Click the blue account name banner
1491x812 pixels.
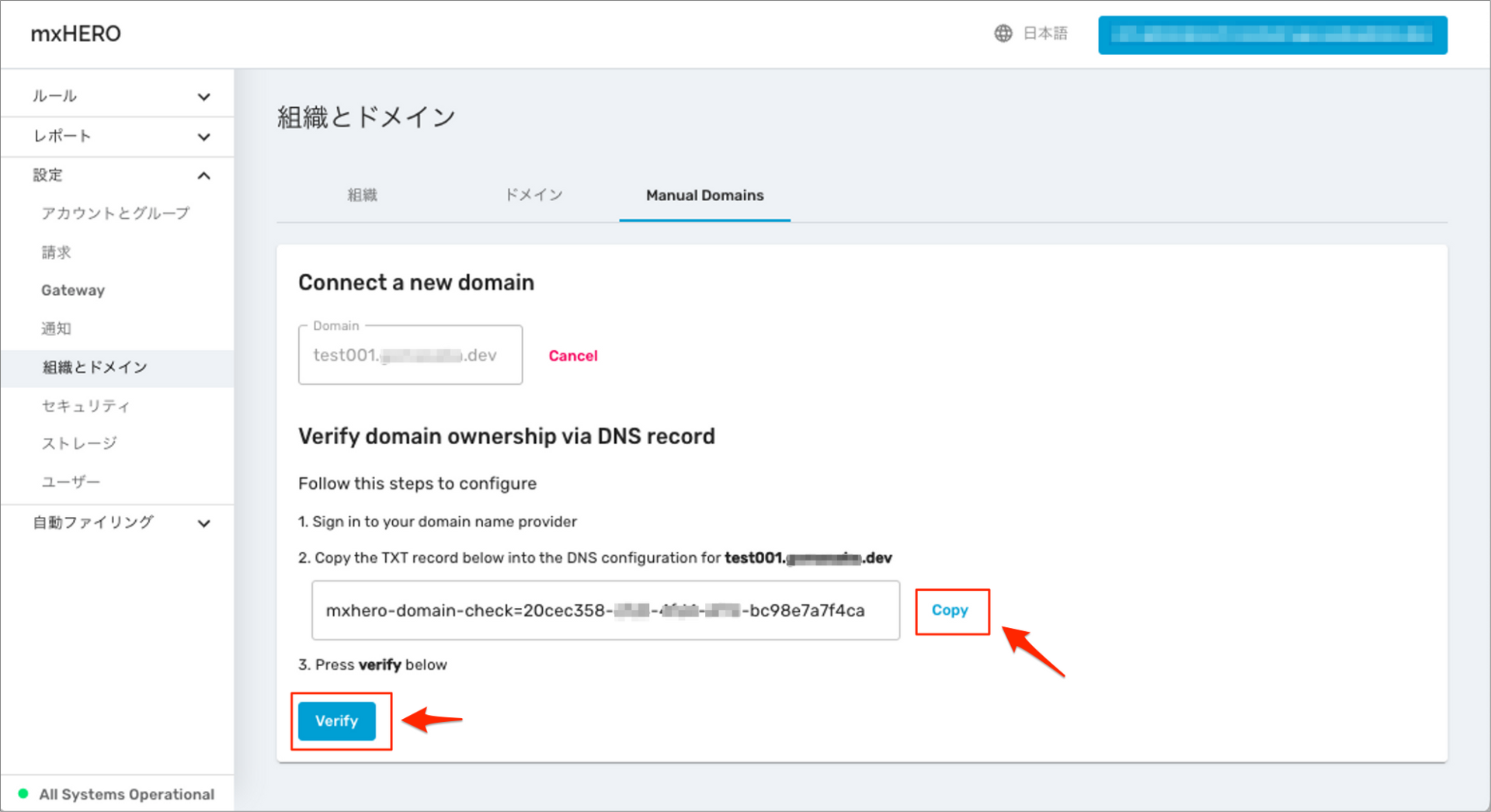(x=1271, y=34)
